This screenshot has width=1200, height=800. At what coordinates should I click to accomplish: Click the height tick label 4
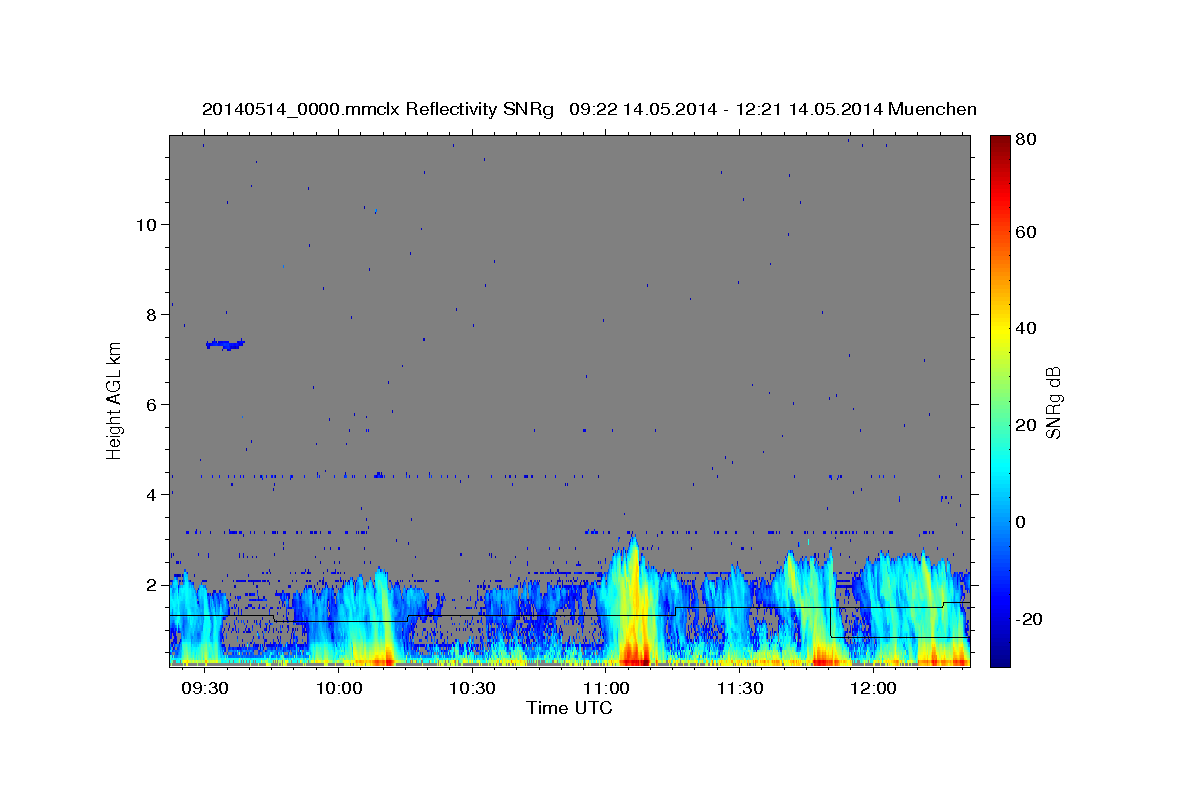click(x=152, y=494)
